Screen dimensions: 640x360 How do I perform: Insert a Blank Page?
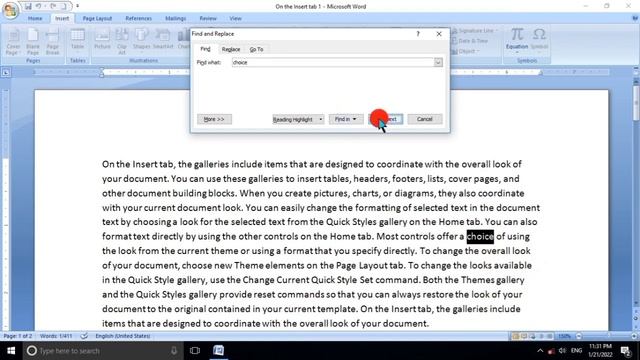33,42
